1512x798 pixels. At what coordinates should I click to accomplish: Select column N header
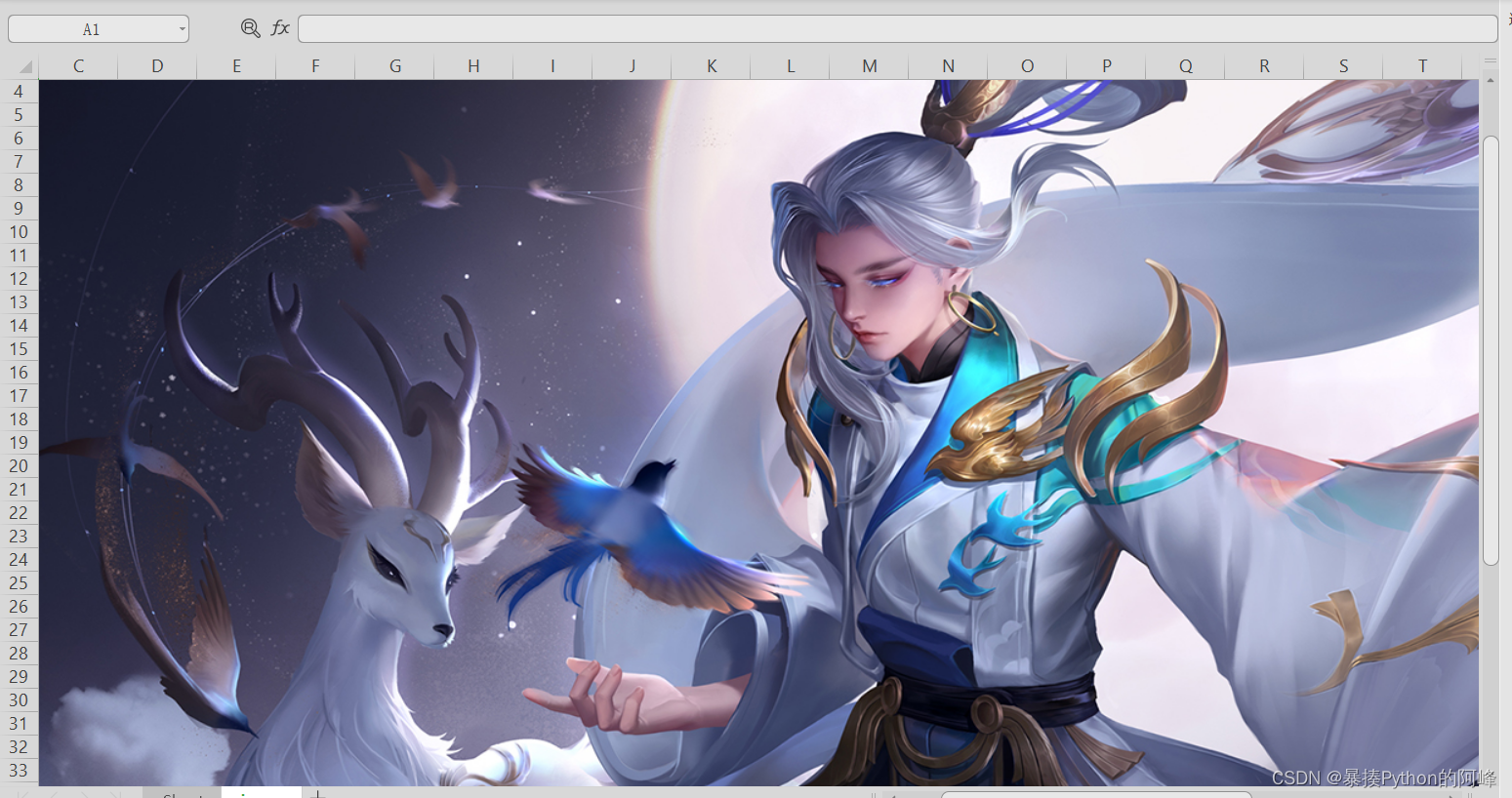click(x=948, y=66)
